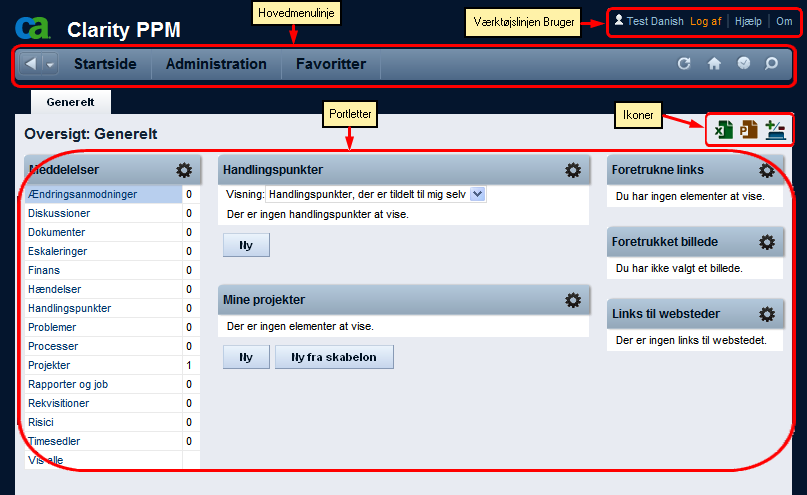Click the user icon beside Test Danish
Viewport: 807px width, 495px height.
(619, 20)
